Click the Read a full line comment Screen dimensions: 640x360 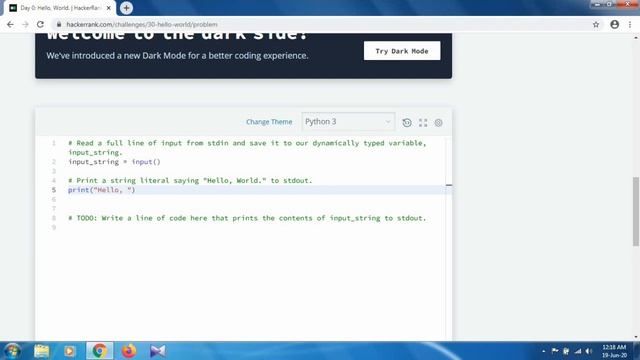click(x=247, y=147)
